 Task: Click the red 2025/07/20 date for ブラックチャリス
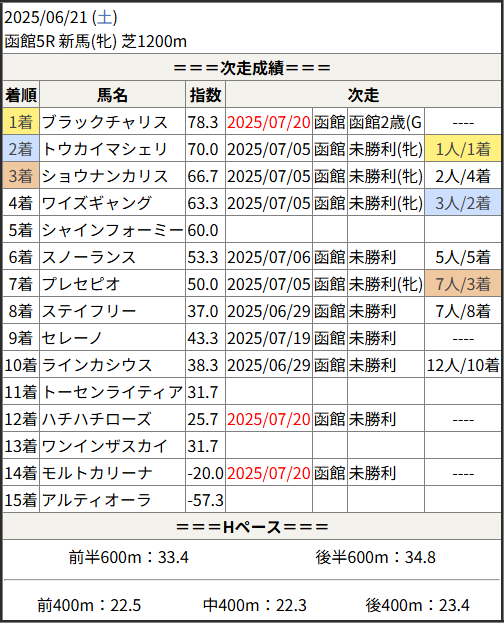pyautogui.click(x=269, y=122)
